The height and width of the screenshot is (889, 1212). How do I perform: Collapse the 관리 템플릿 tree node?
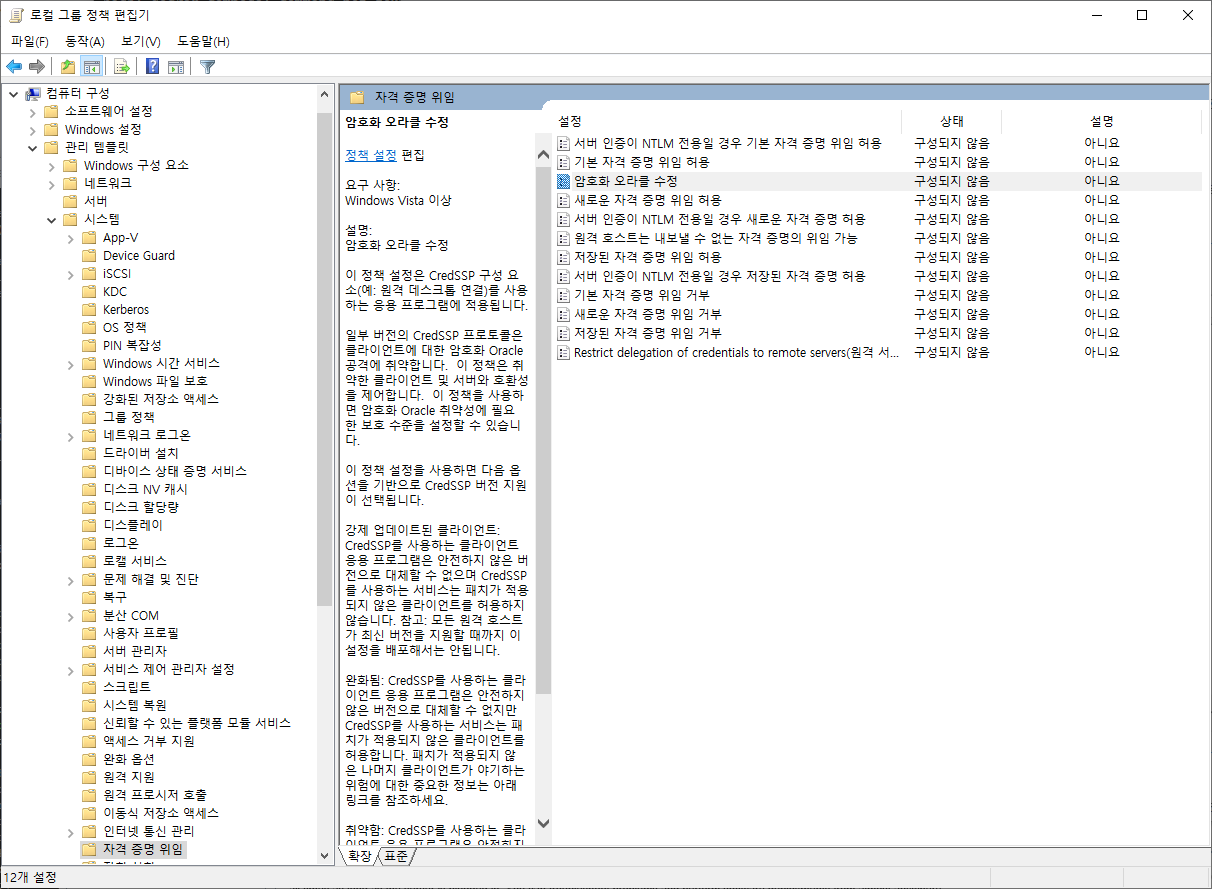pyautogui.click(x=33, y=147)
